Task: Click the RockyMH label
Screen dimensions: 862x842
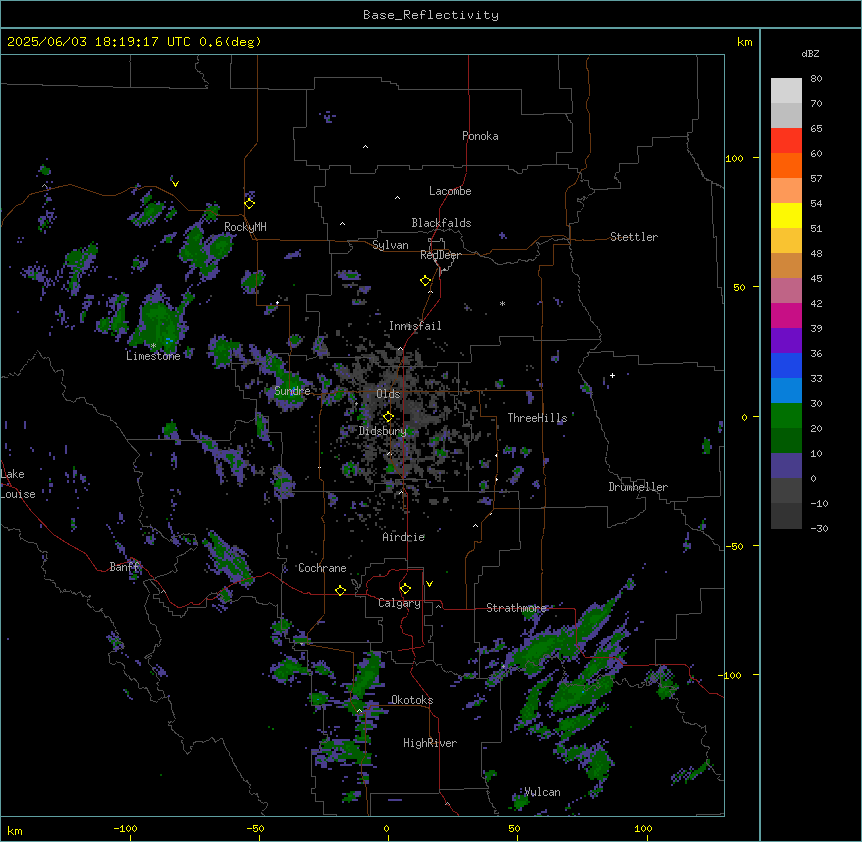Action: tap(245, 227)
